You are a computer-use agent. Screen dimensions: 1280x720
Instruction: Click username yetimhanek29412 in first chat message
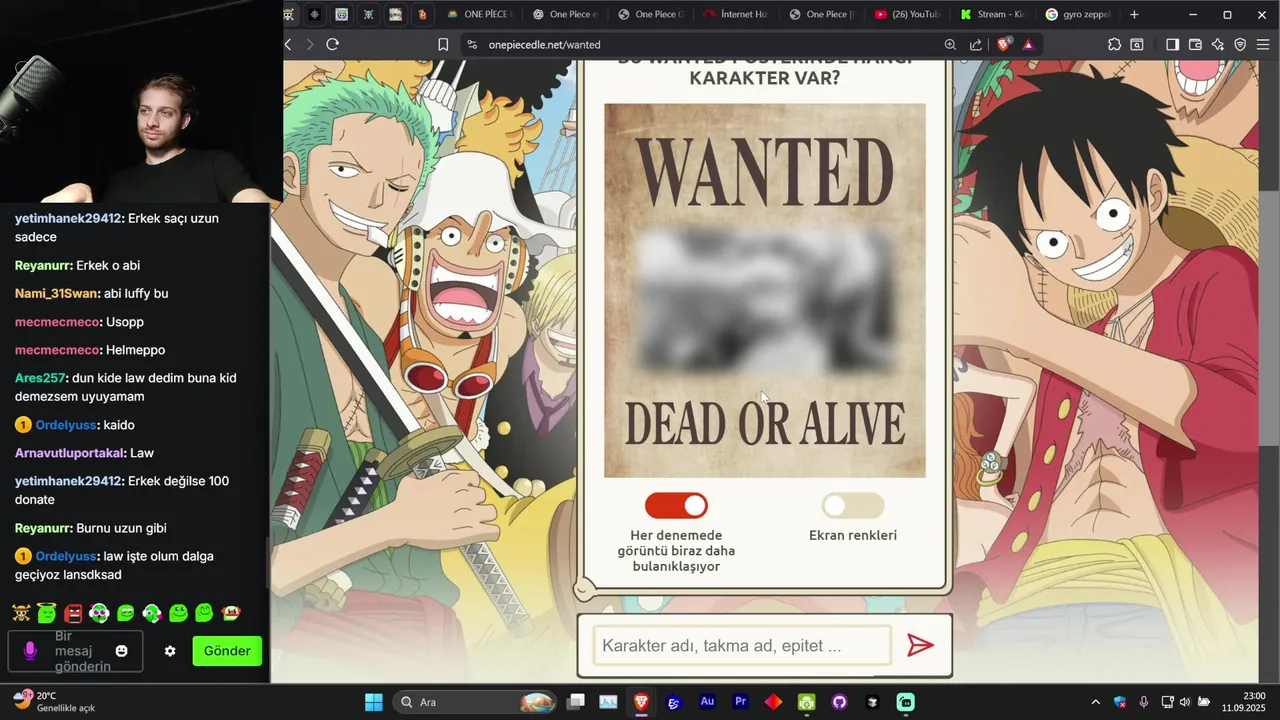tap(68, 218)
